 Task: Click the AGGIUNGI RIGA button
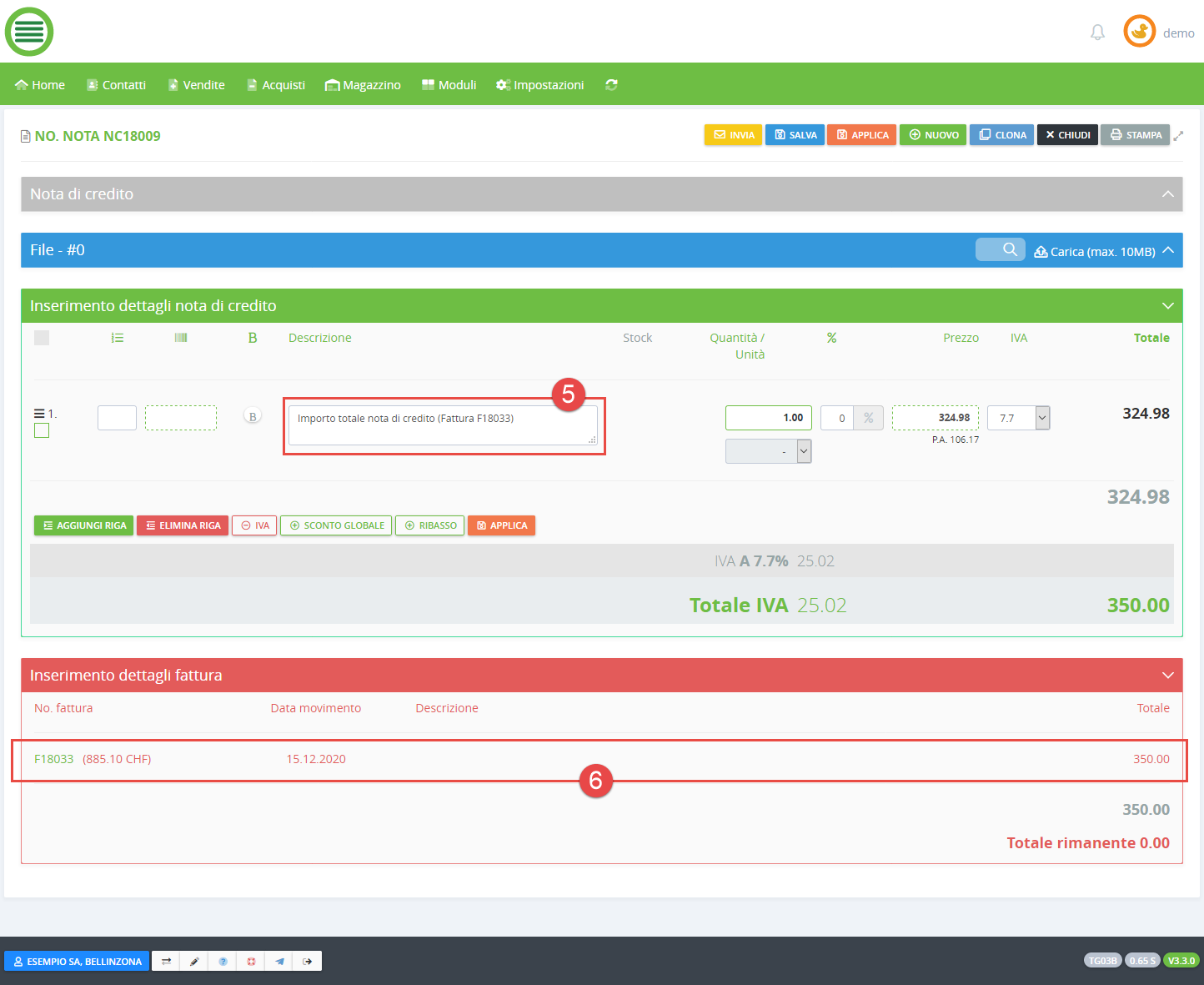click(x=83, y=525)
